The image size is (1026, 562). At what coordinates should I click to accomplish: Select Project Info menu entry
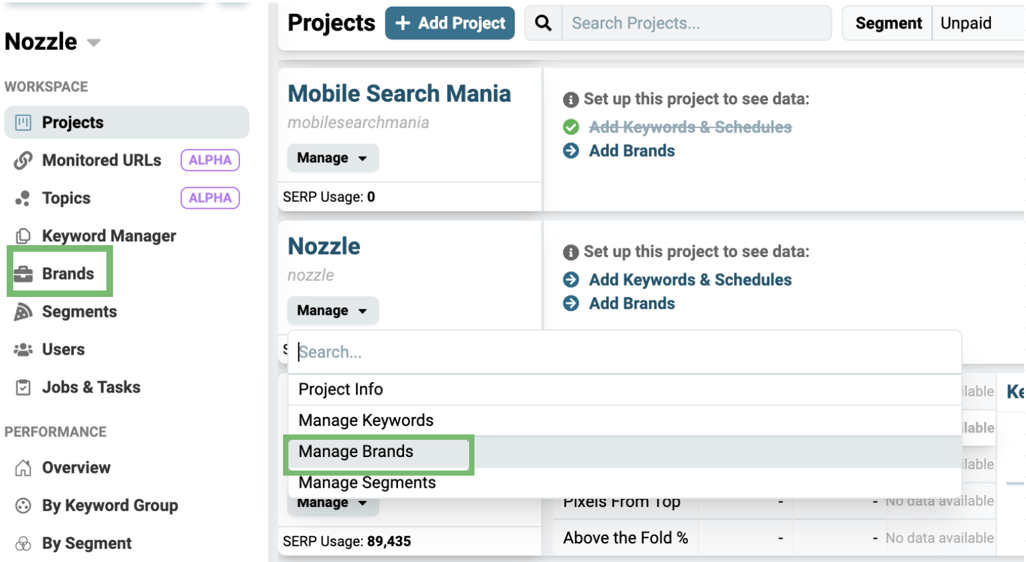(341, 390)
